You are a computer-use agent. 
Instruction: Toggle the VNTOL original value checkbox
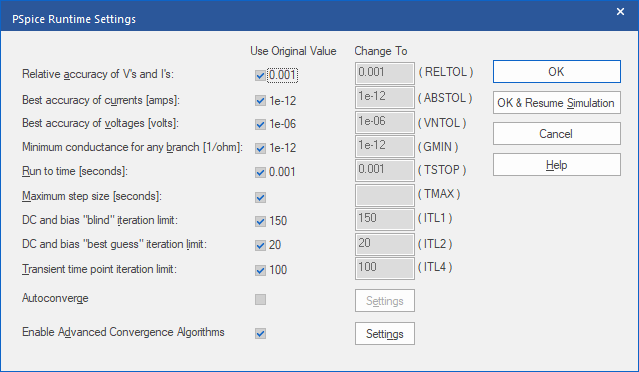pyautogui.click(x=260, y=124)
